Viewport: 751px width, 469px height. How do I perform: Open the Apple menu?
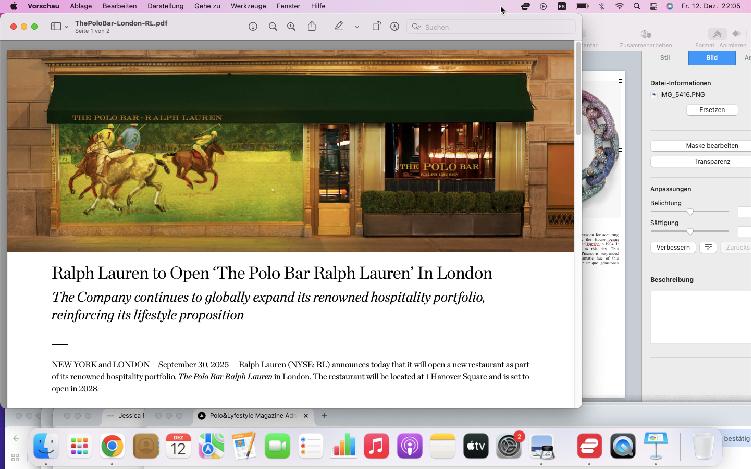pos(13,6)
